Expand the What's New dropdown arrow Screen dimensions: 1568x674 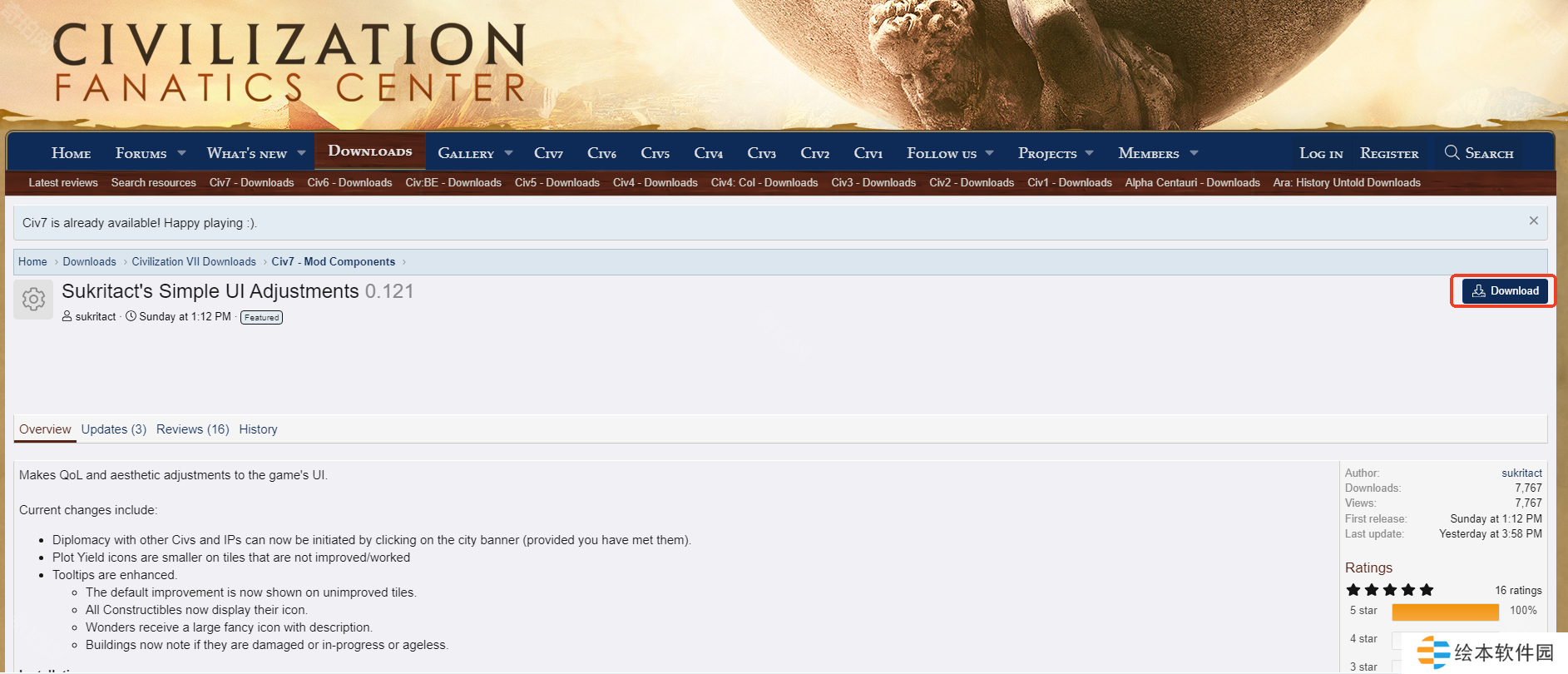301,153
